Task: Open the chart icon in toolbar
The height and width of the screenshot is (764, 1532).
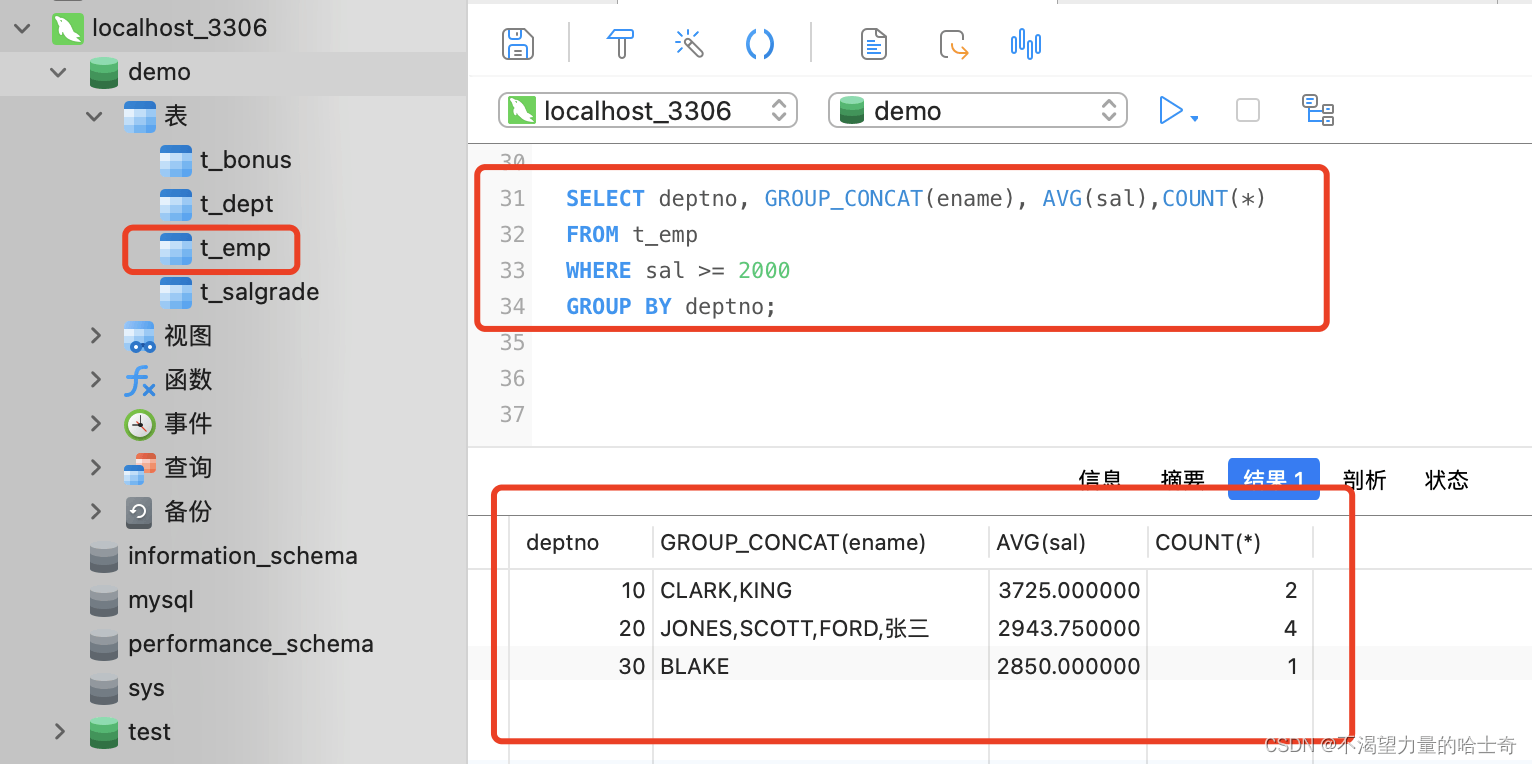Action: [x=1025, y=44]
